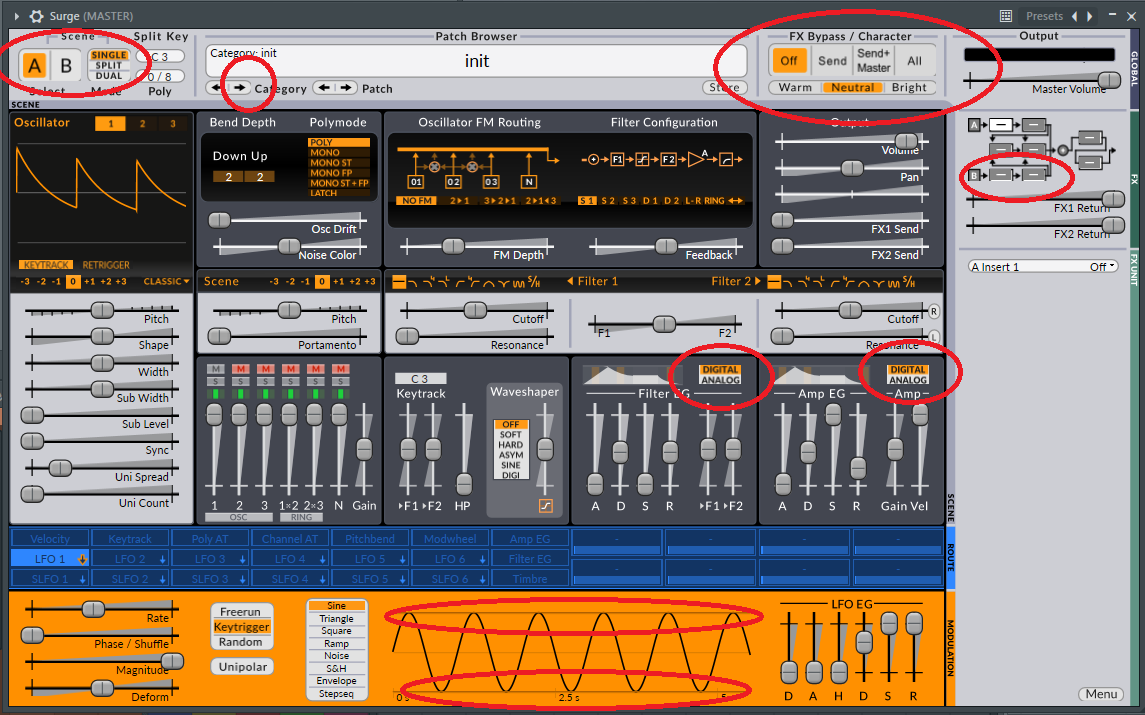This screenshot has height=715, width=1145.
Task: Click the Surge gear icon in the title bar
Action: pyautogui.click(x=36, y=15)
